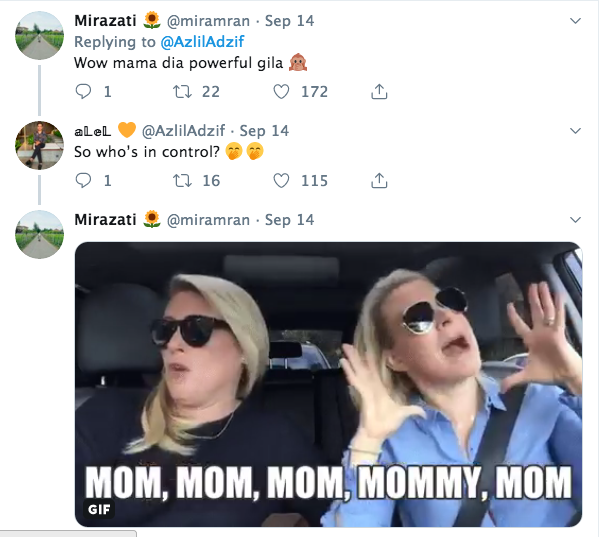Share the 'So who's in control?' tweet
The image size is (599, 537).
tap(379, 180)
